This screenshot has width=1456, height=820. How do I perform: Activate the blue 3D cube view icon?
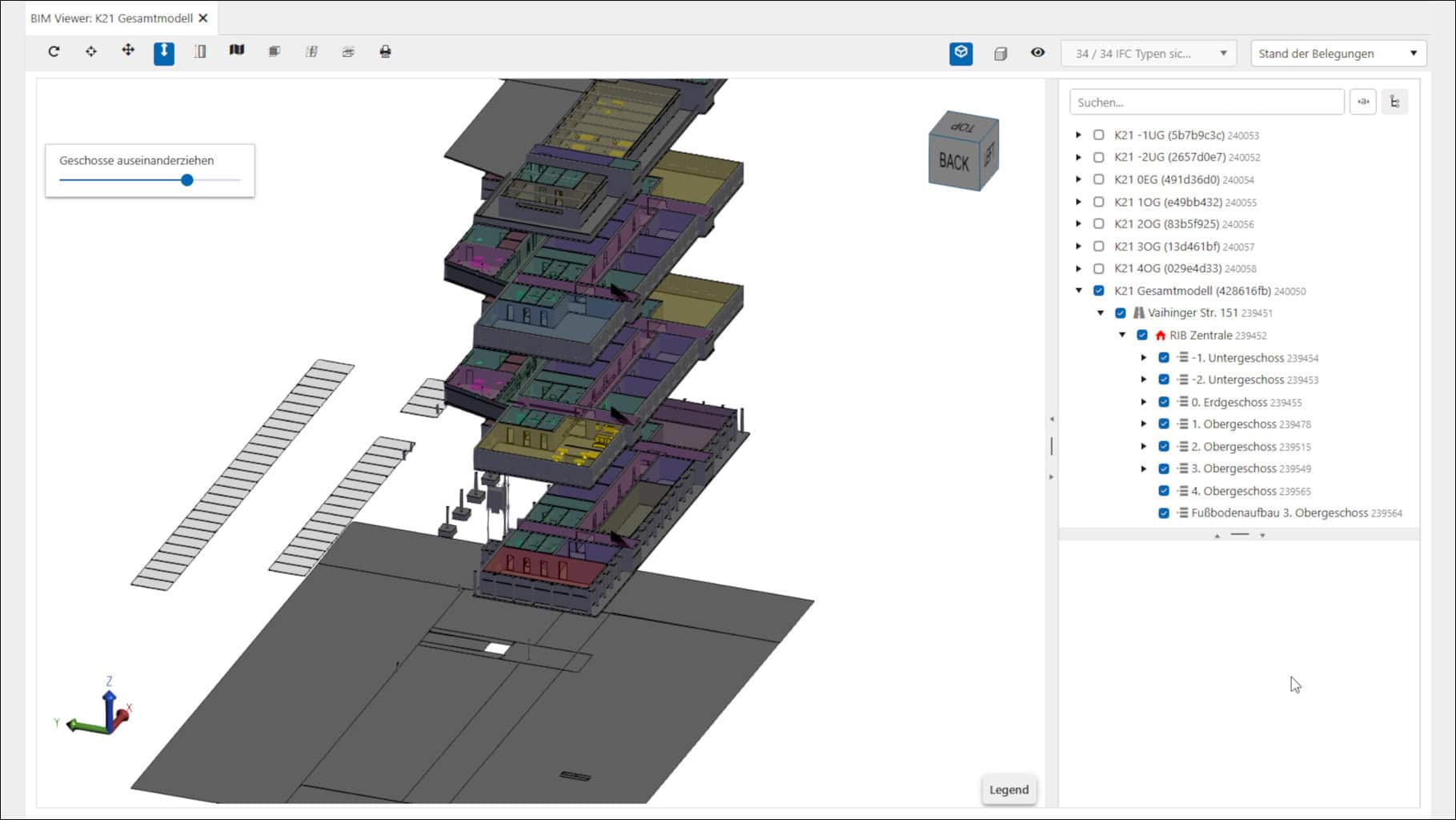[x=961, y=54]
